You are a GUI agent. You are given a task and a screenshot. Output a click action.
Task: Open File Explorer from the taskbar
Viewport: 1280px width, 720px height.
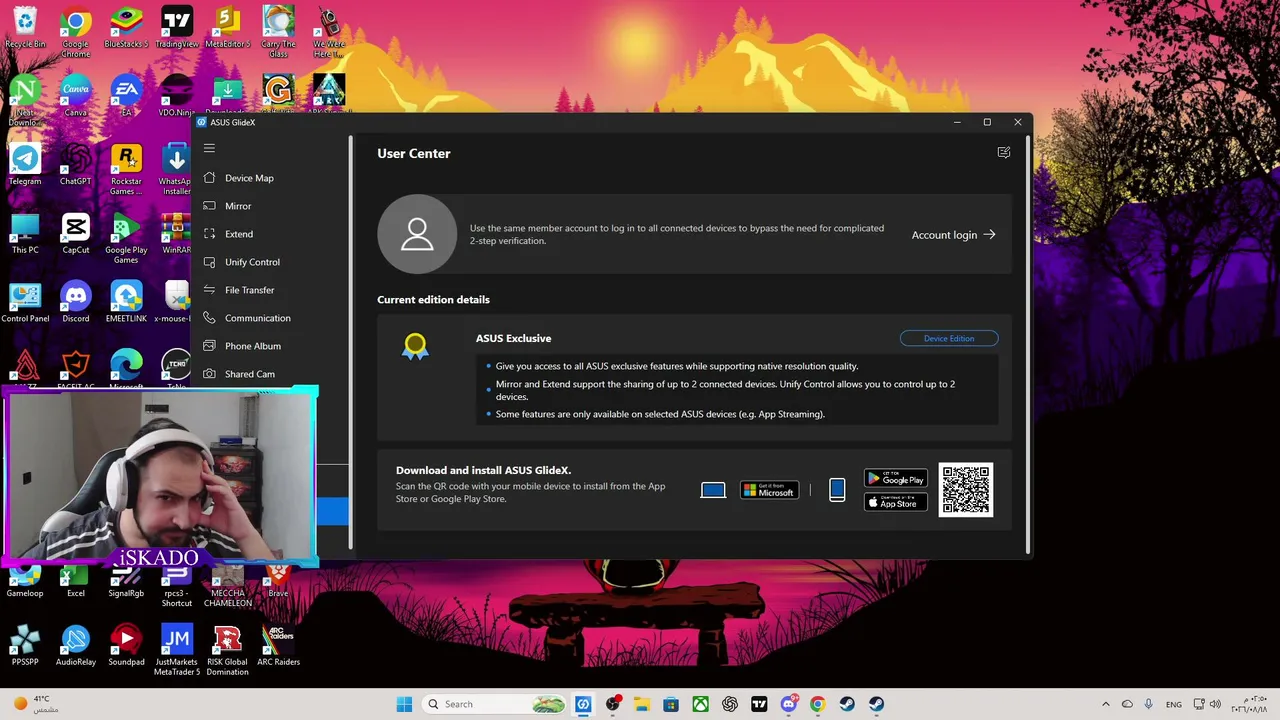(641, 704)
